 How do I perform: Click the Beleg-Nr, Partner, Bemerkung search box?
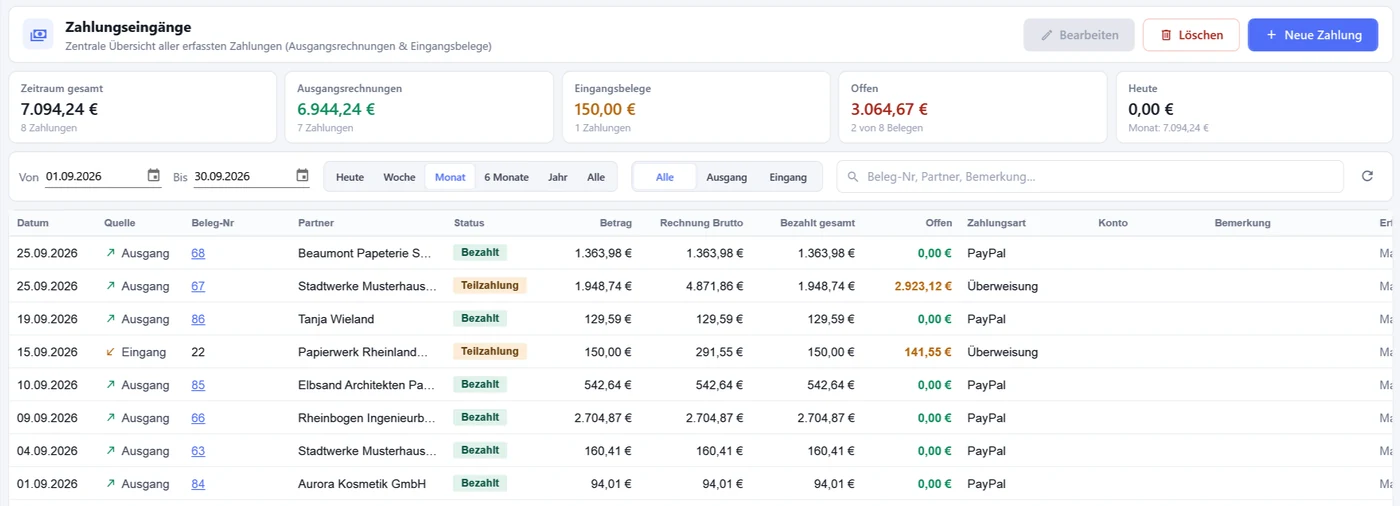pos(1090,177)
